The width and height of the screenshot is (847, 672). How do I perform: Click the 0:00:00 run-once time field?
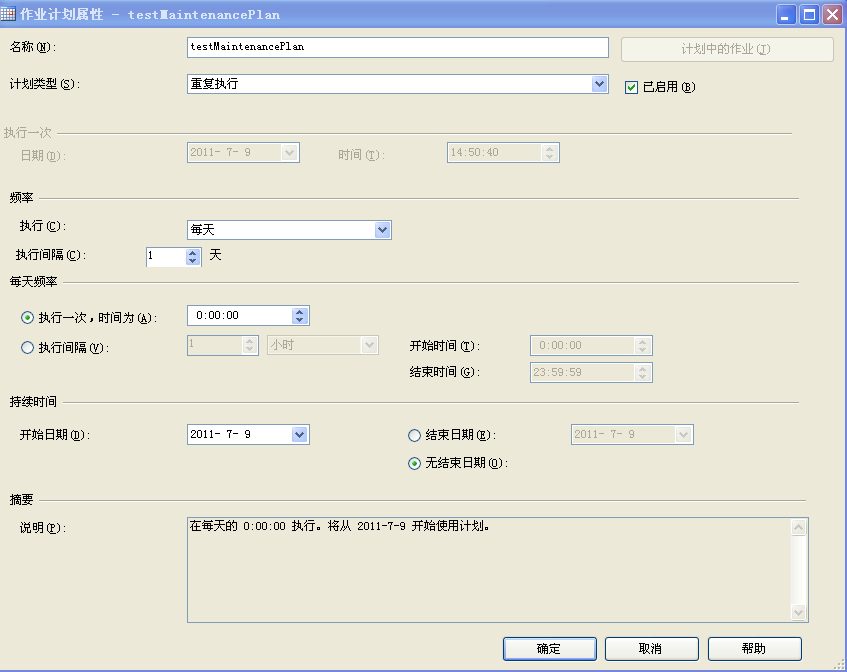point(240,315)
